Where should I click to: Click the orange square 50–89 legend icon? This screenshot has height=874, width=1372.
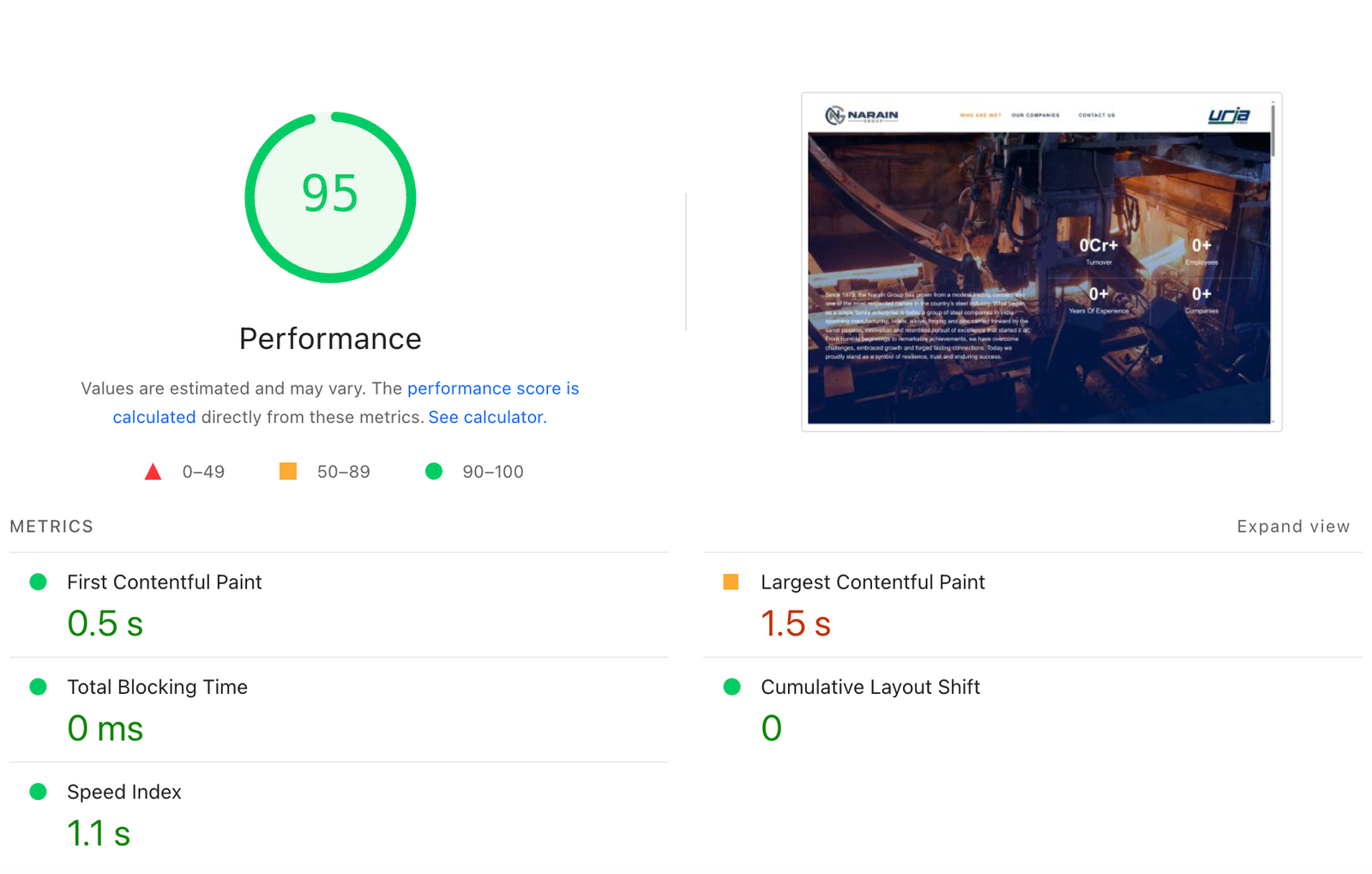point(288,471)
